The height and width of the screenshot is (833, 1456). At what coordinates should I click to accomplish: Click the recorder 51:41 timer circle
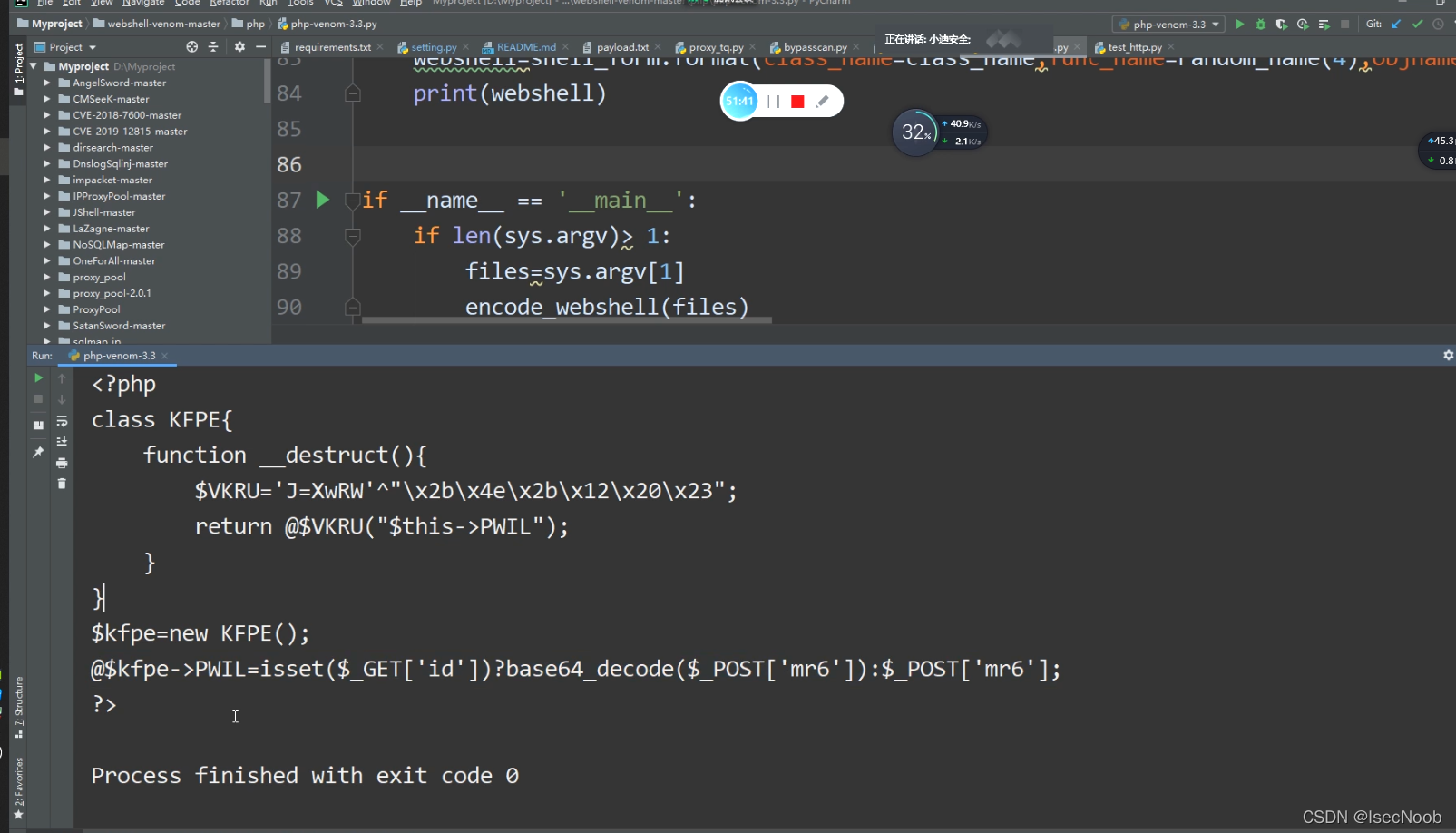pyautogui.click(x=740, y=101)
